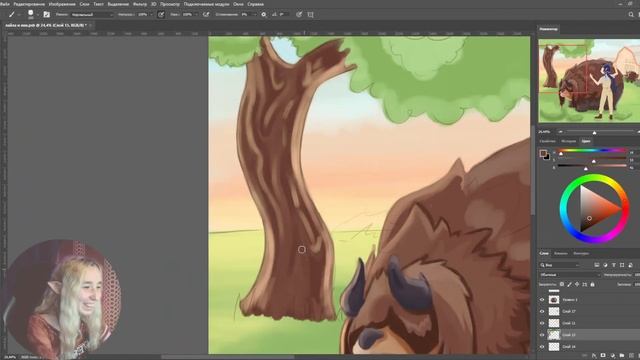Select the Слой 17 layer thumbnail
Image resolution: width=640 pixels, height=360 pixels.
click(554, 311)
